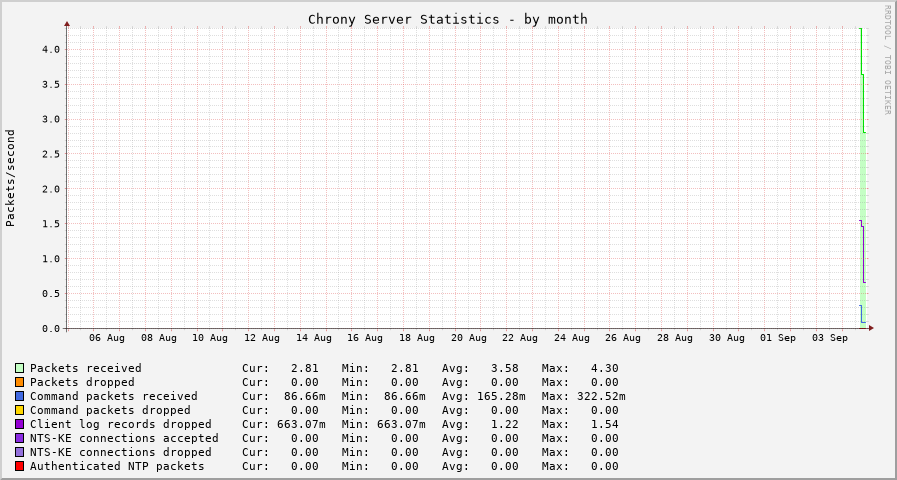Click the 0.0 y-axis tick label
This screenshot has height=480, width=897.
49,328
